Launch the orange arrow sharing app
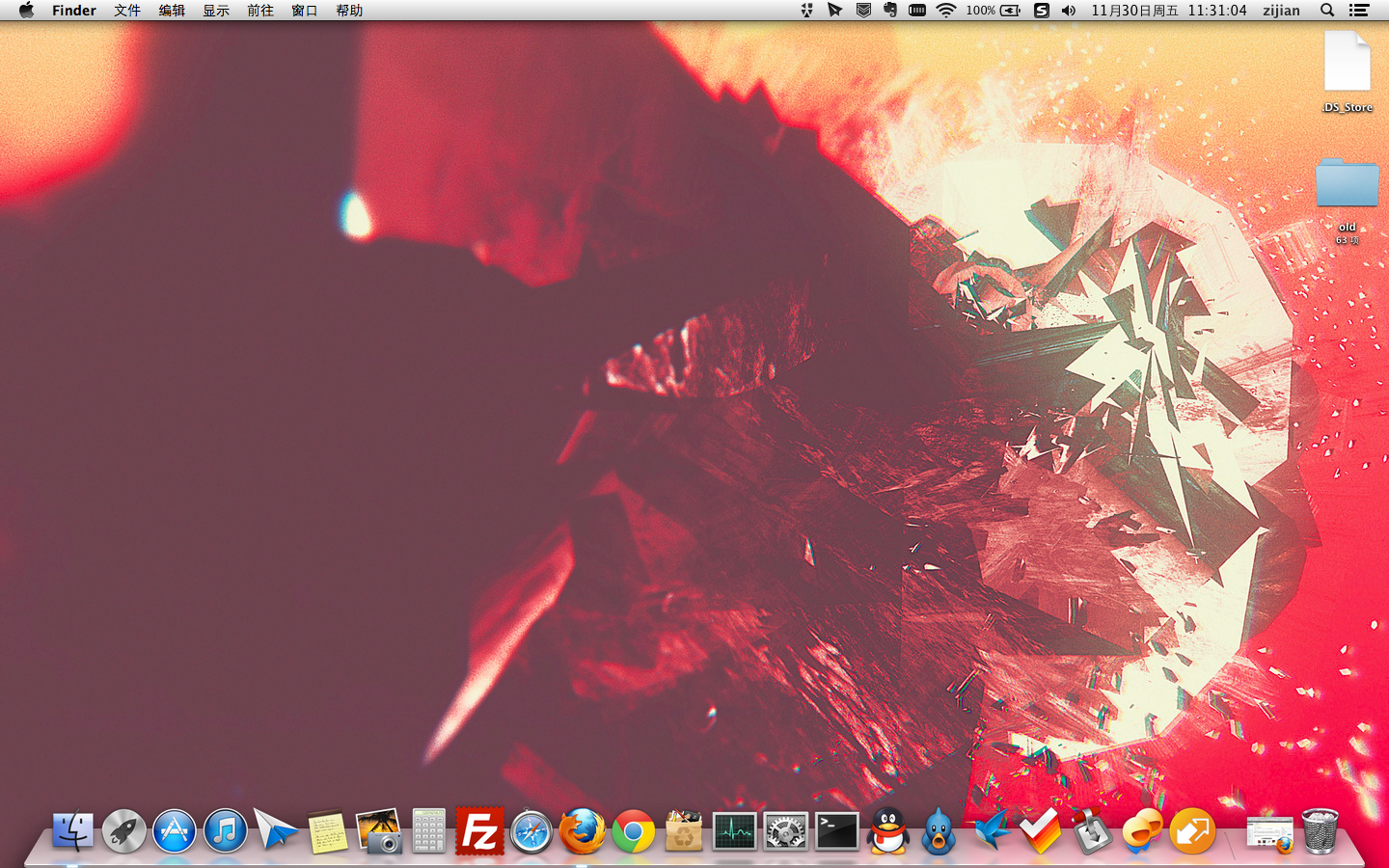The height and width of the screenshot is (868, 1389). (1193, 830)
